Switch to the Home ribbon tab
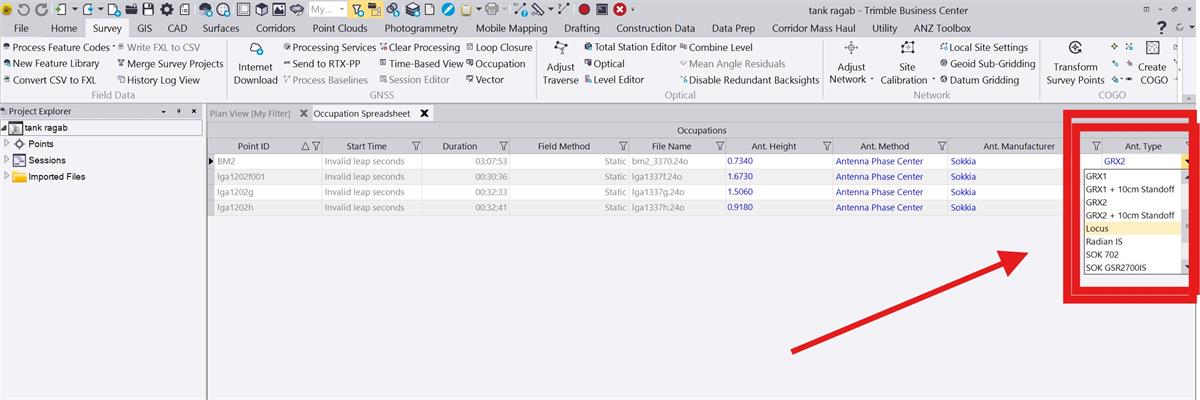 [x=64, y=29]
